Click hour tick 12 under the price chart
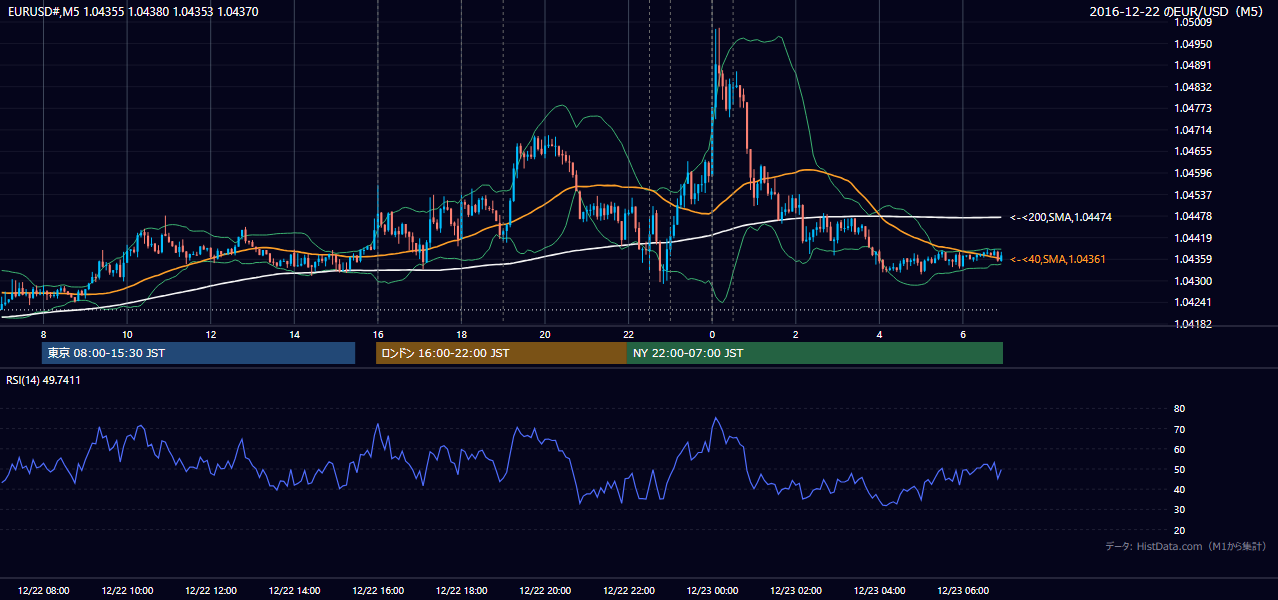 pos(211,333)
